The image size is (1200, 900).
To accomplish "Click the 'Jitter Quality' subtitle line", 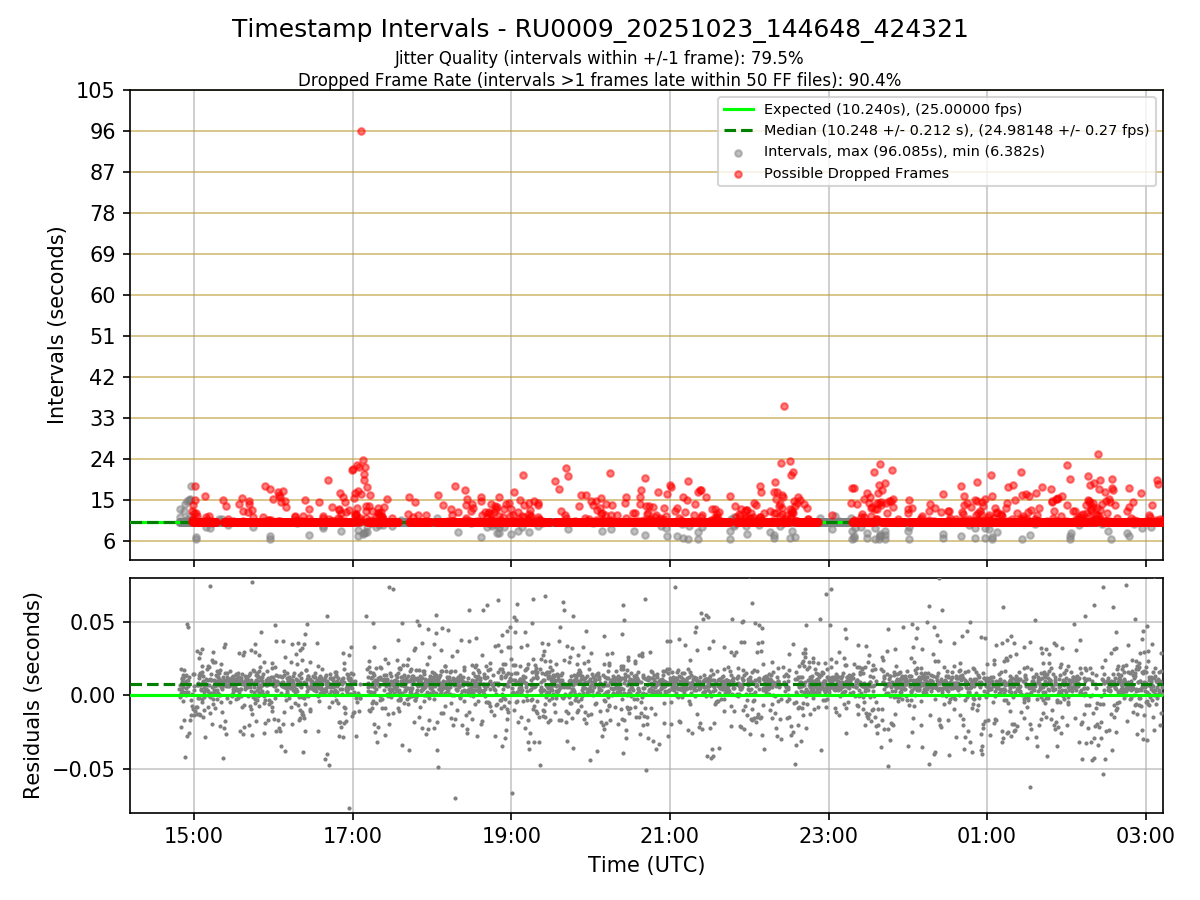I will (599, 58).
